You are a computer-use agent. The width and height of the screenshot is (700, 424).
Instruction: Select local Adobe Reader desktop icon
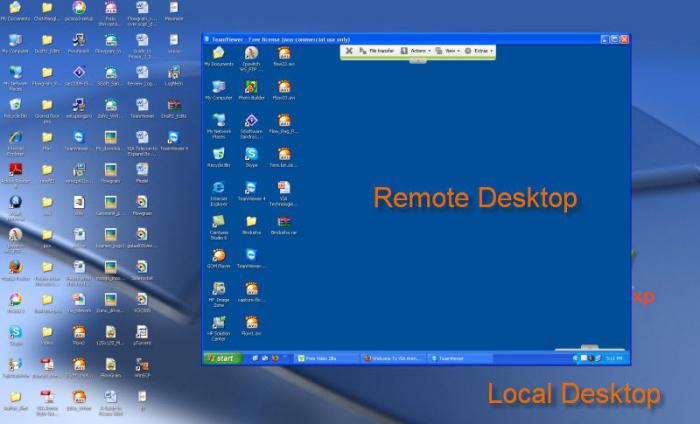(x=15, y=174)
